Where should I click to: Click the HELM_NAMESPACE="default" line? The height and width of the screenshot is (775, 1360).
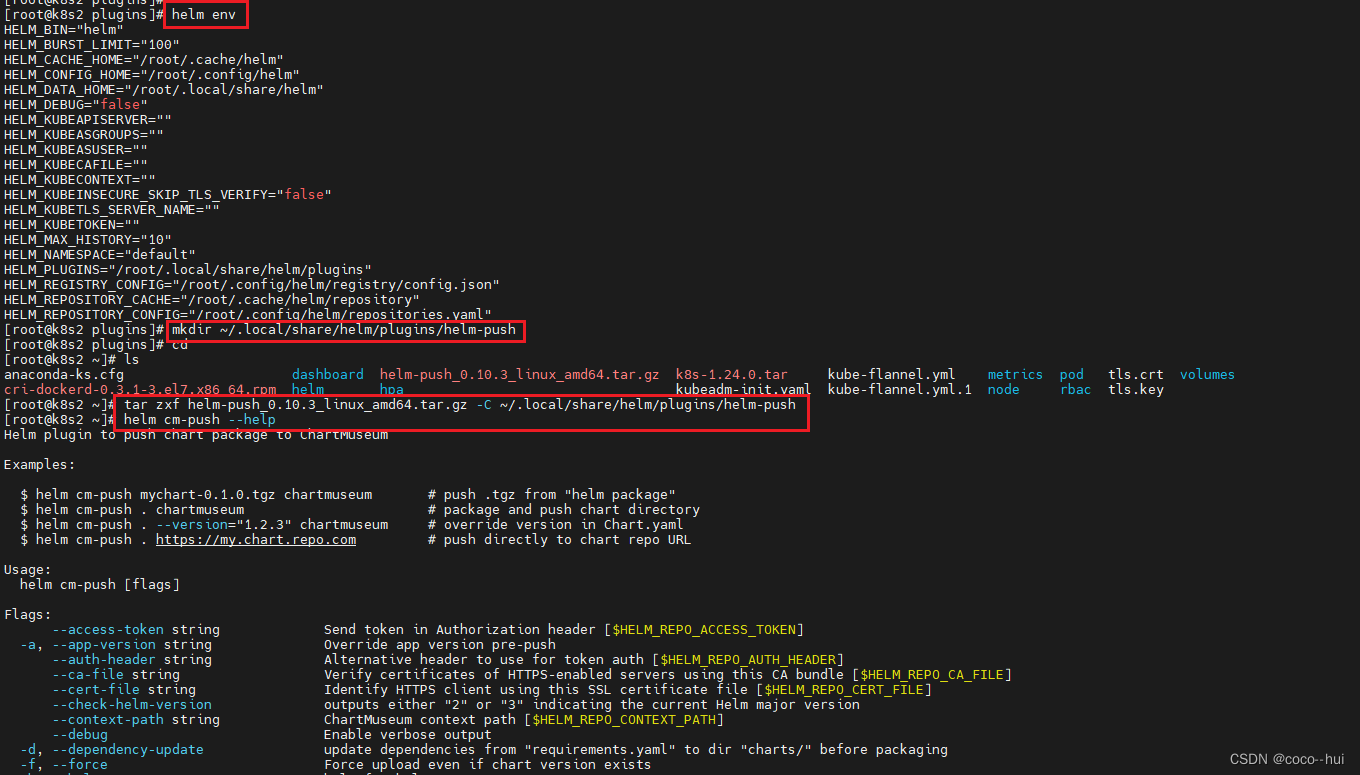(100, 255)
